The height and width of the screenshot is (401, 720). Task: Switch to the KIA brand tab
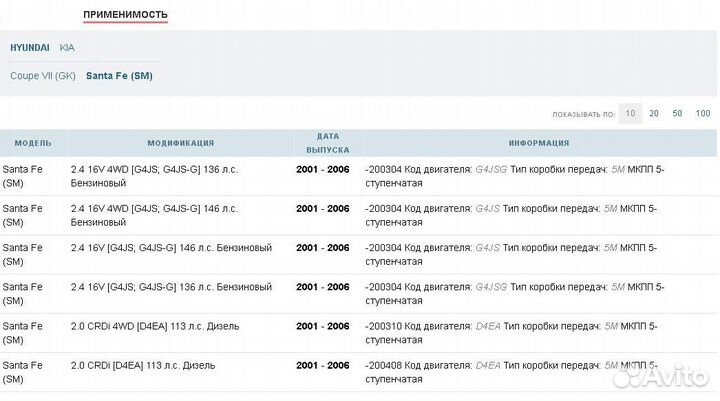tap(67, 48)
